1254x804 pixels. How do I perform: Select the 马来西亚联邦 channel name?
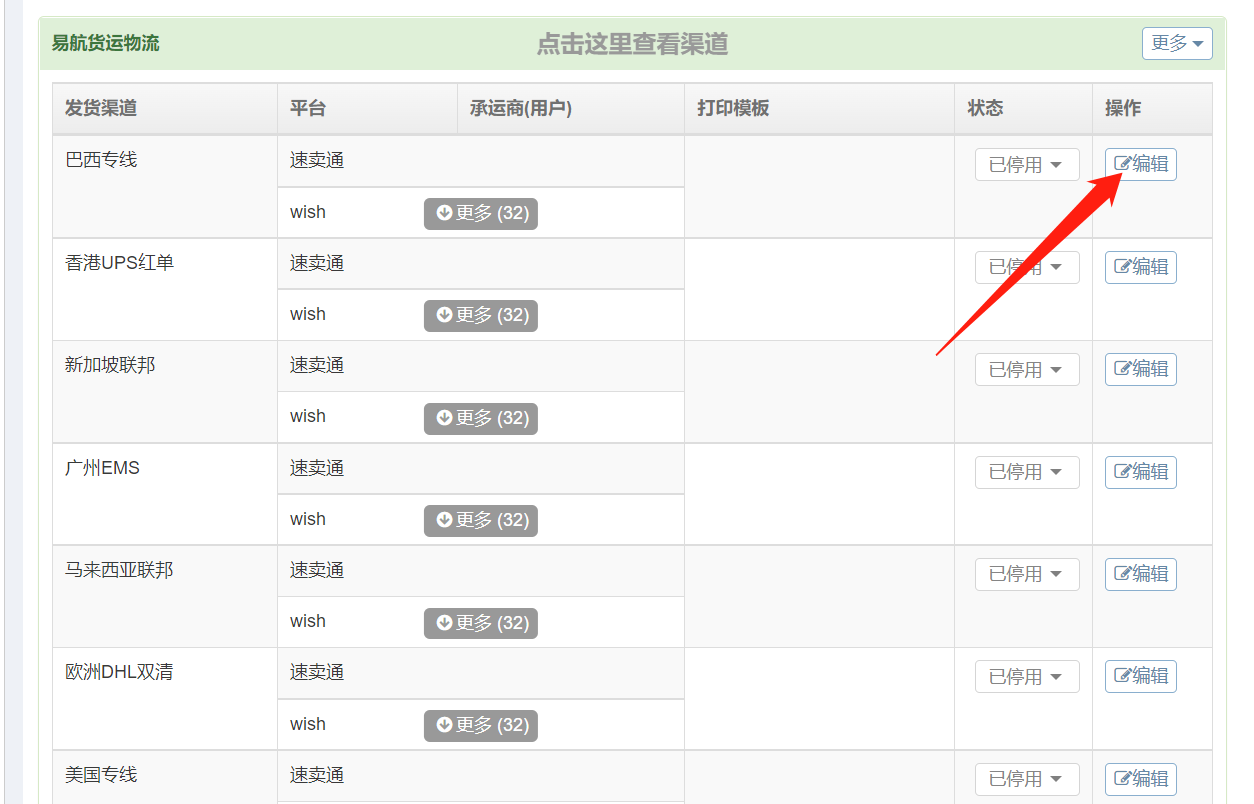(x=119, y=569)
